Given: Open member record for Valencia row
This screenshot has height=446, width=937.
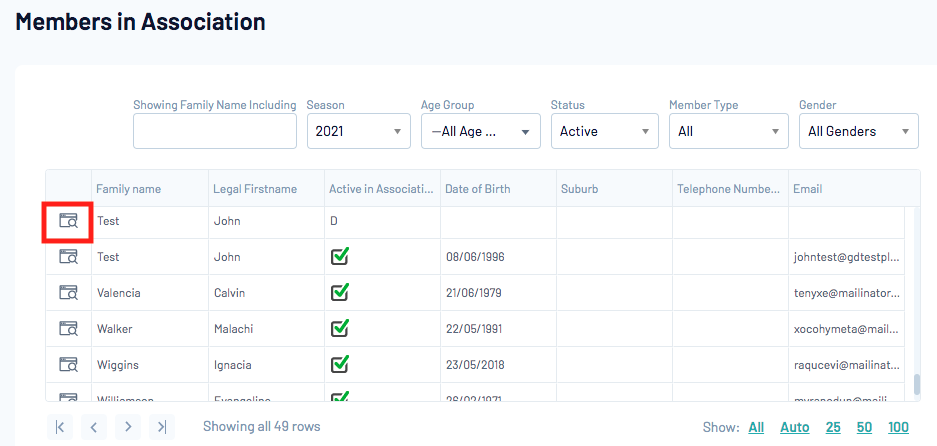Looking at the screenshot, I should (x=68, y=293).
